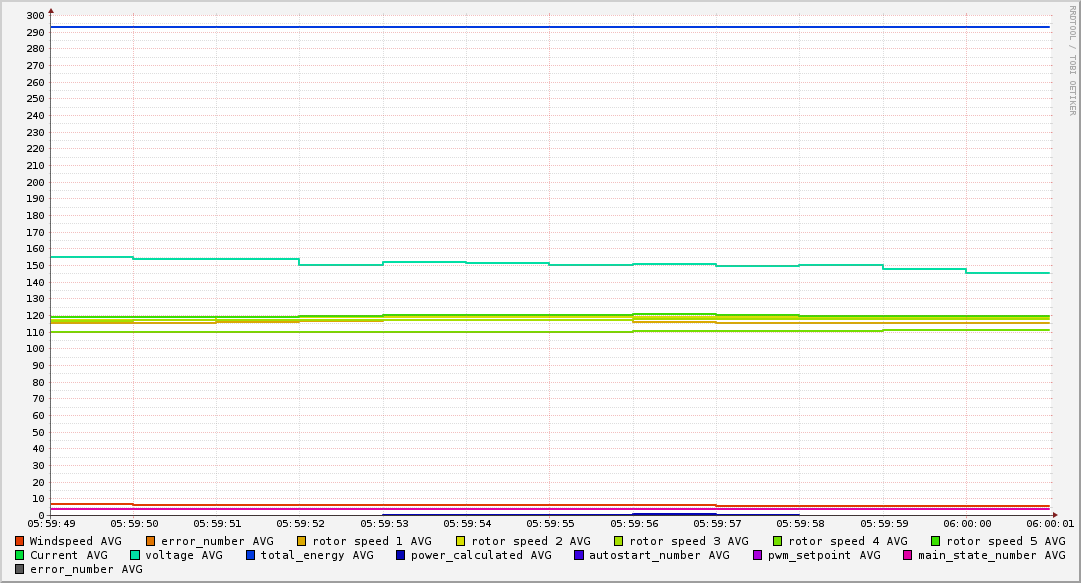Click the red Windspeed AVG legend swatch

pyautogui.click(x=20, y=541)
